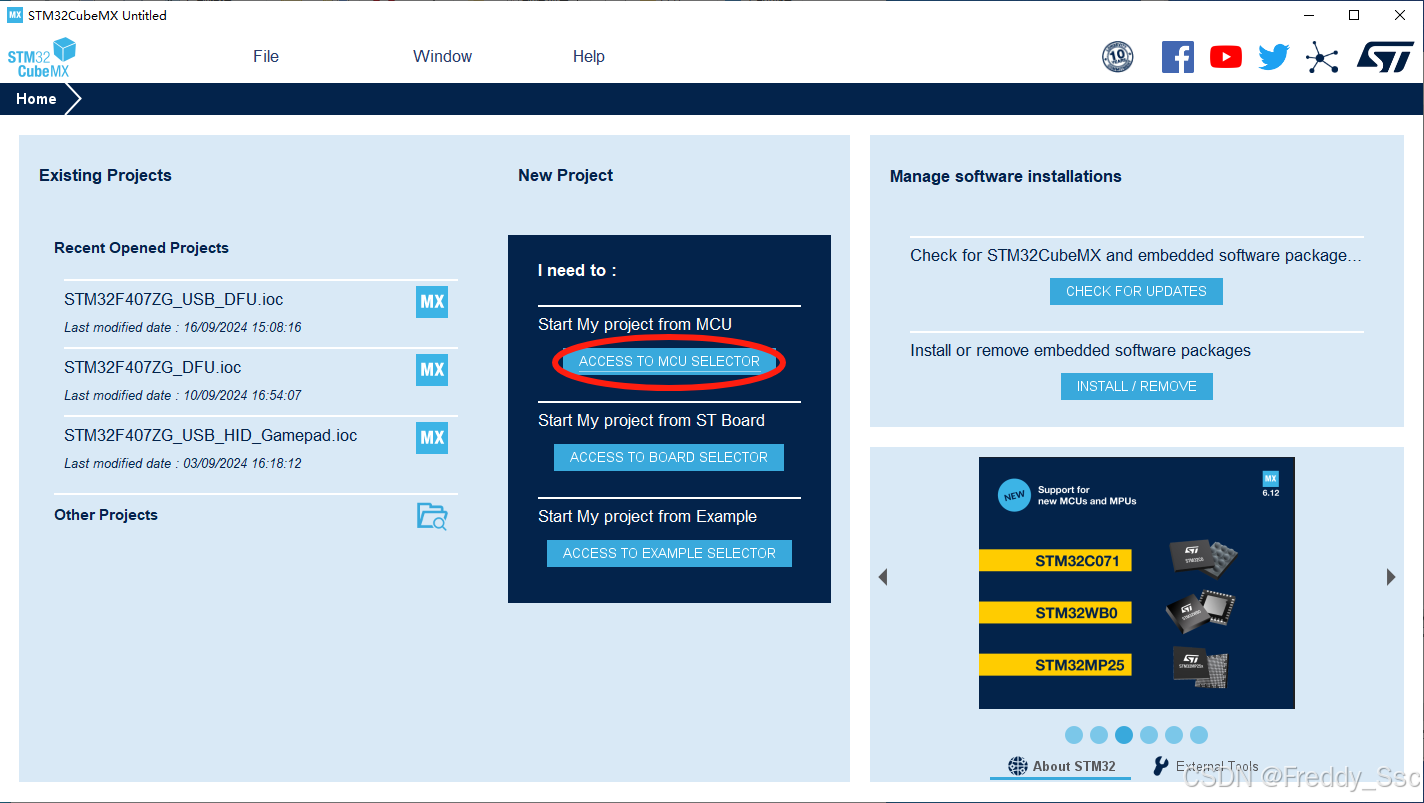Click the Other Projects label
Viewport: 1424px width, 803px height.
coord(106,515)
